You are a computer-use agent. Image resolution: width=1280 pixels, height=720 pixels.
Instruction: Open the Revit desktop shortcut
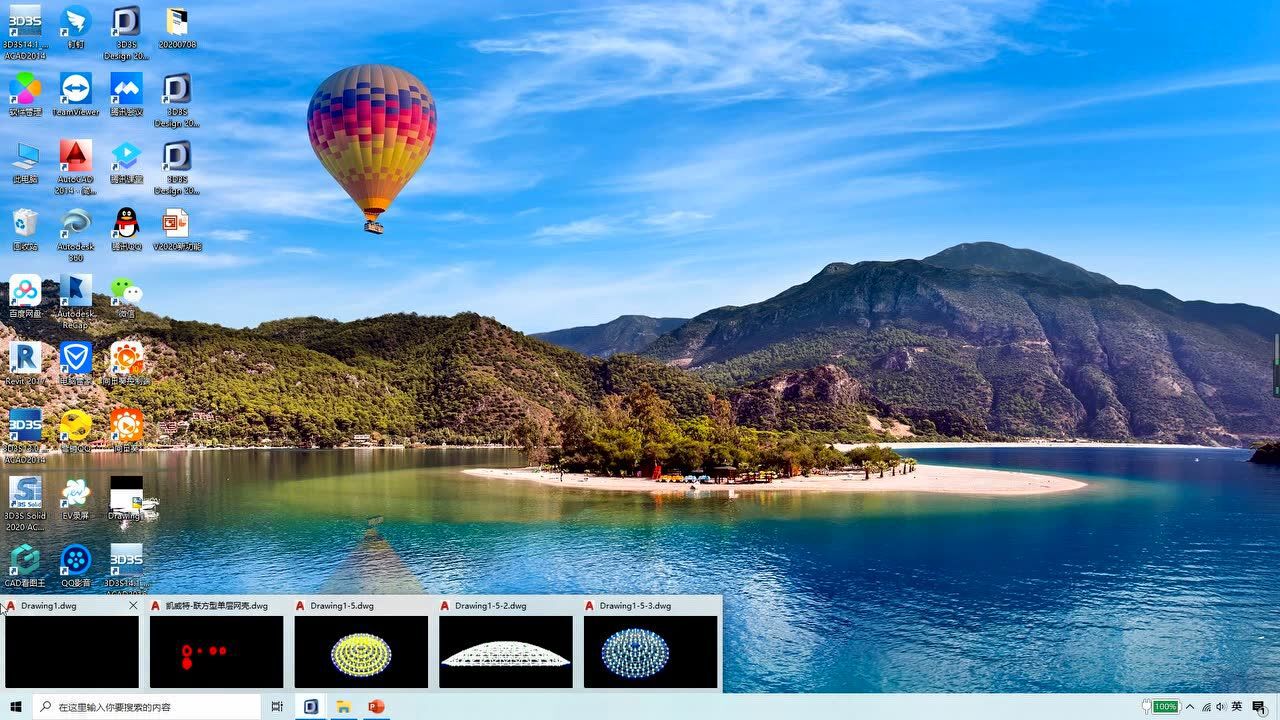[x=25, y=358]
